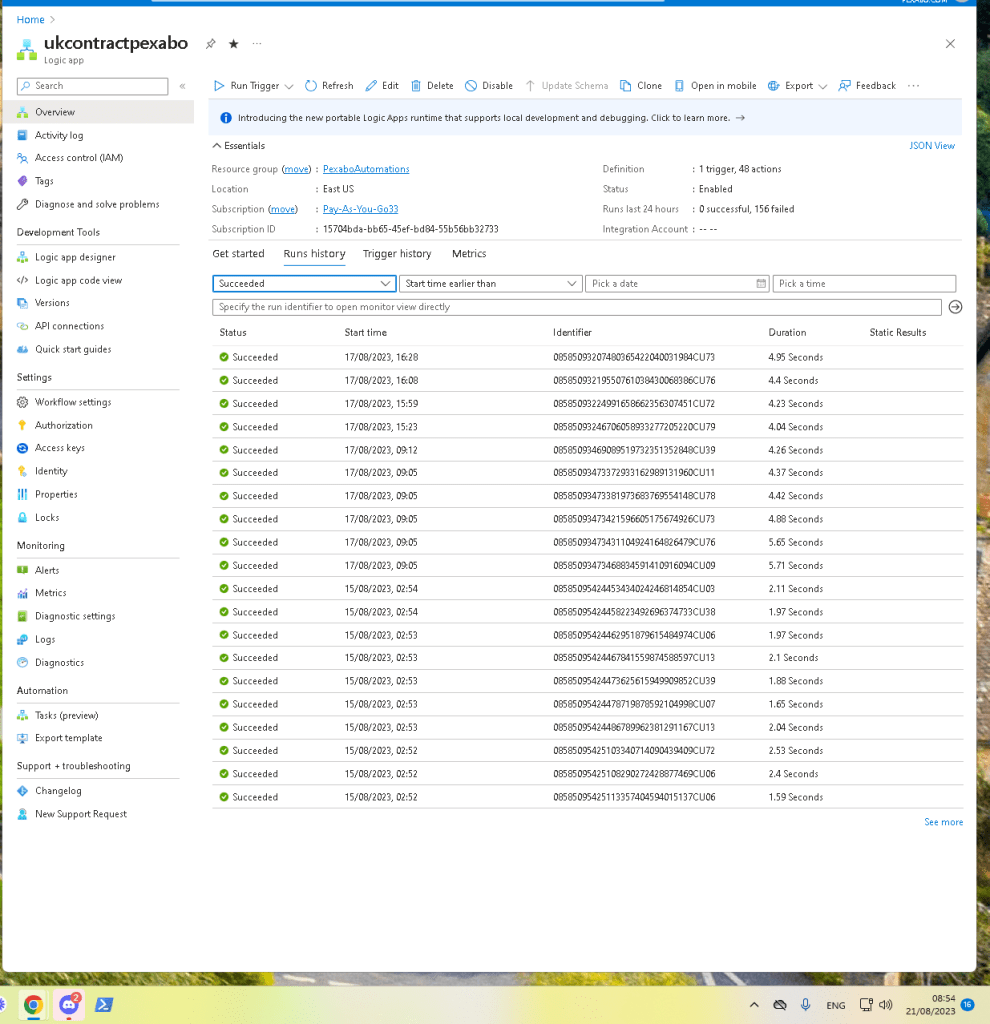Focus the sidebar Search box

click(x=92, y=86)
